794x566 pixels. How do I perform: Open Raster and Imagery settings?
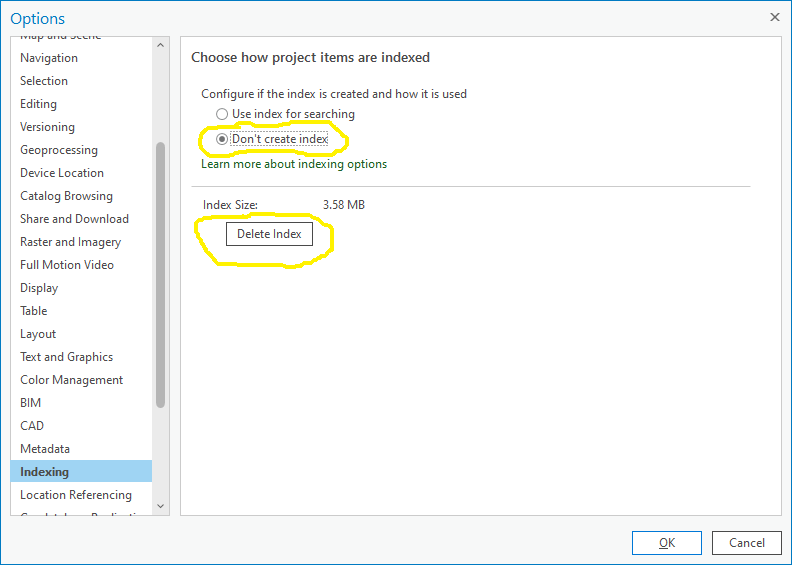[70, 242]
